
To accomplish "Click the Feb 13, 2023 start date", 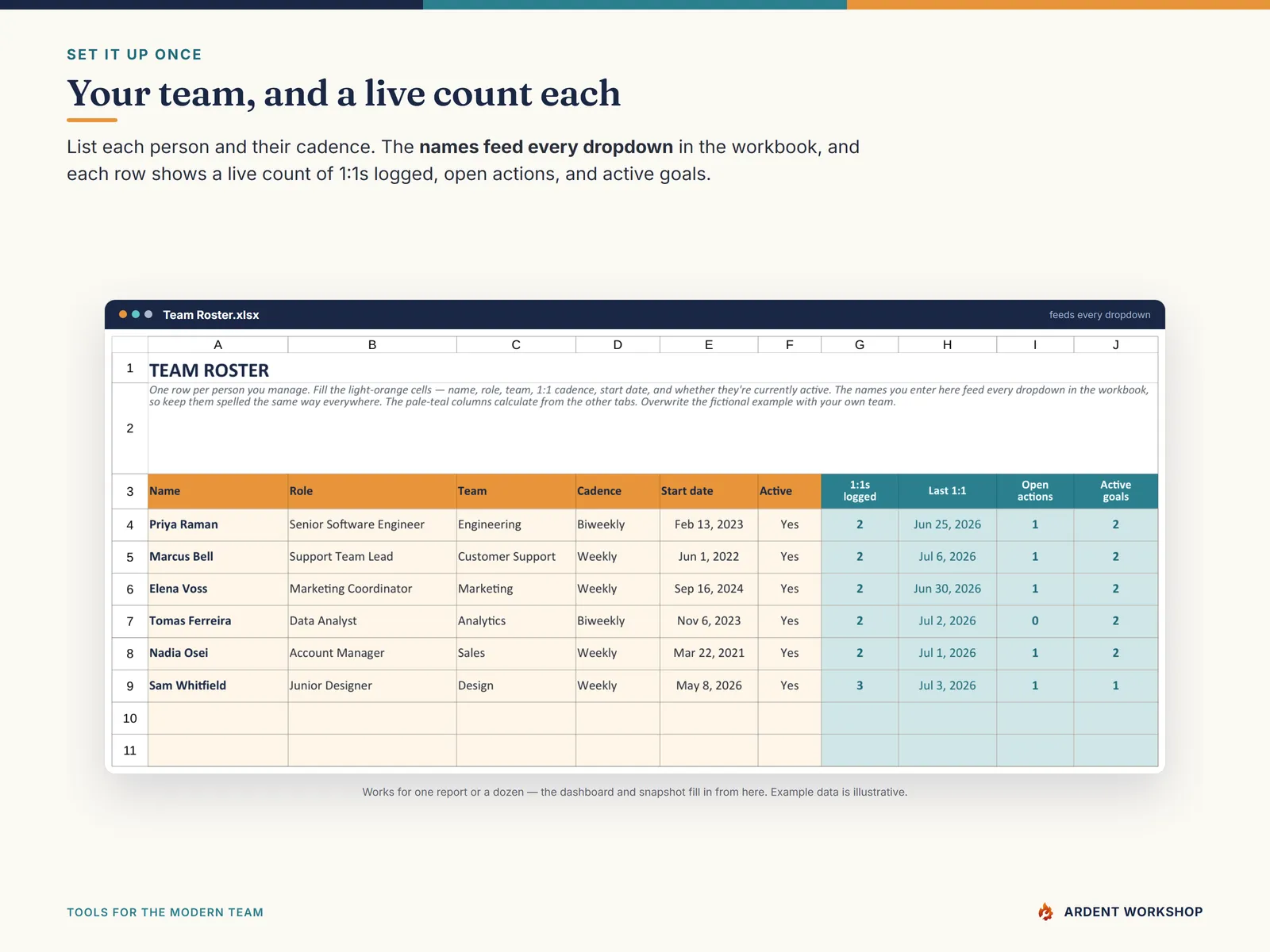I will (x=709, y=524).
